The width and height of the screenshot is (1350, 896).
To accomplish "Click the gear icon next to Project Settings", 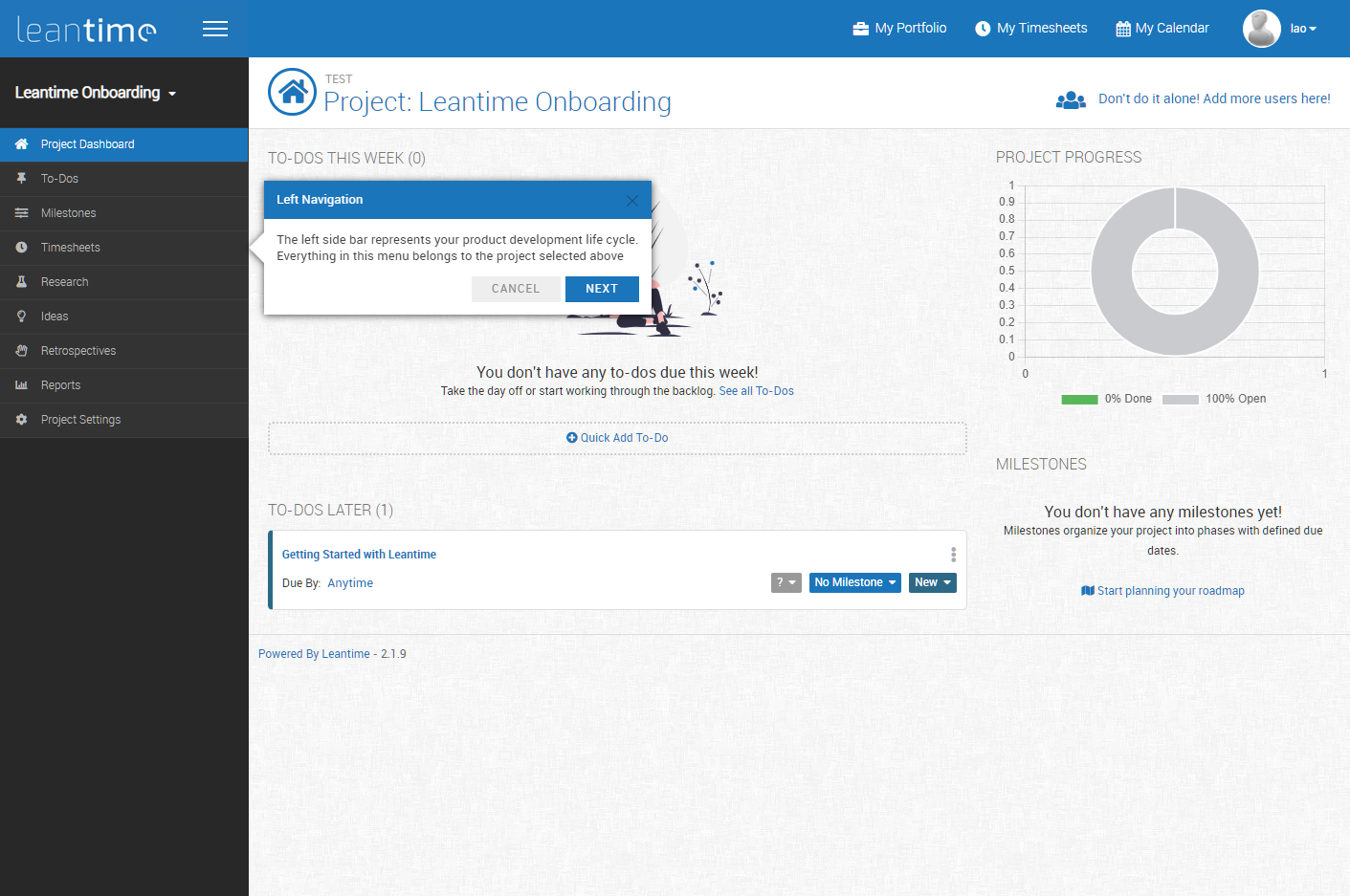I will click(x=21, y=420).
